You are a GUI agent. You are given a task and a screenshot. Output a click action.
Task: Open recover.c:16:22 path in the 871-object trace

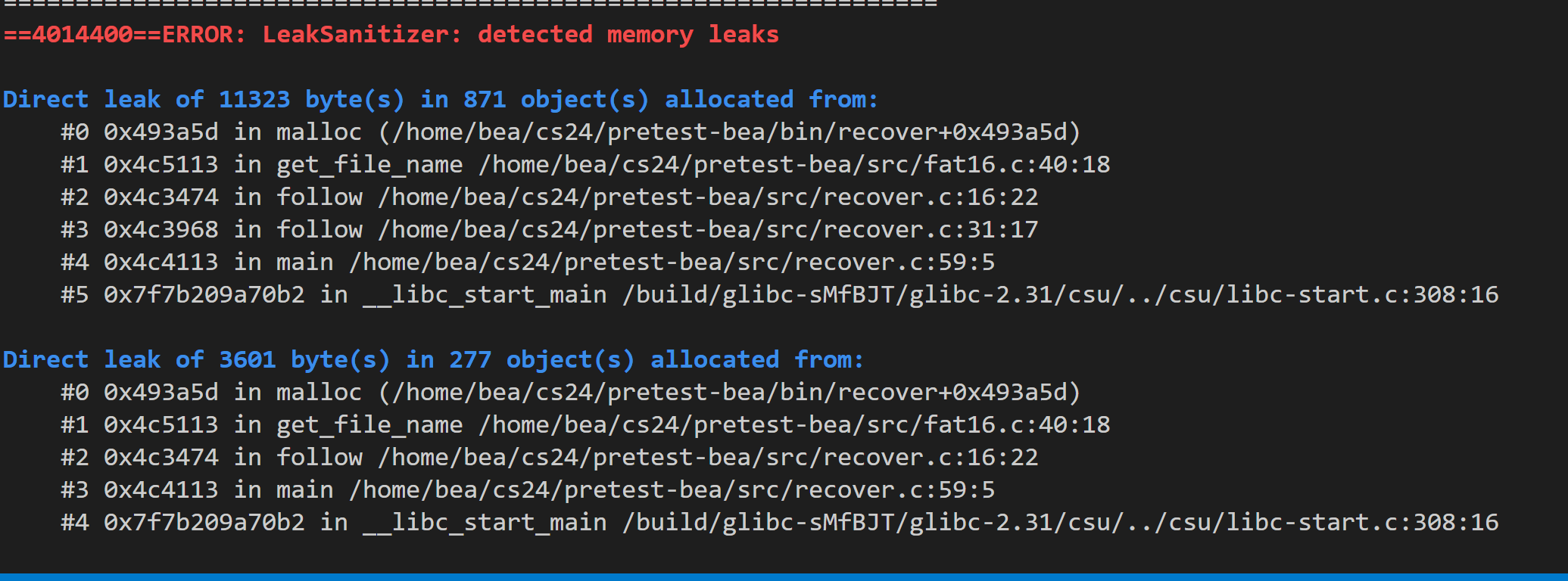coord(708,197)
